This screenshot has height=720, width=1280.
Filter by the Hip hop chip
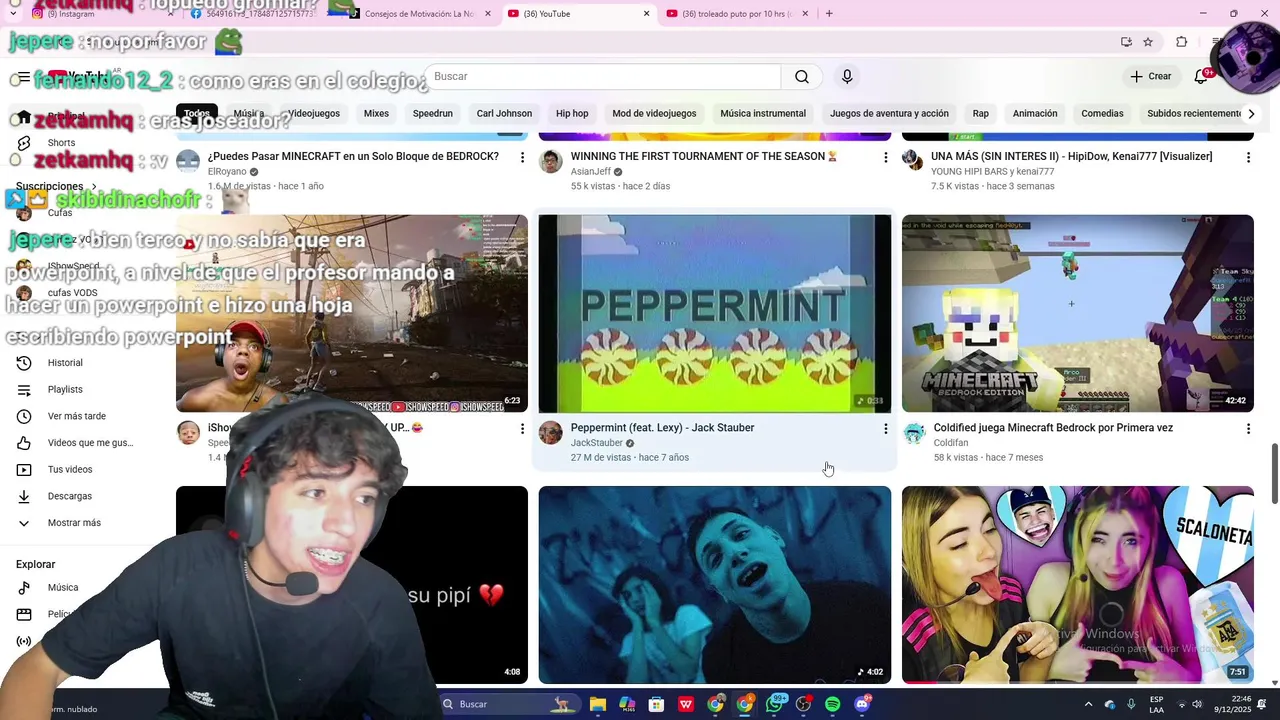[572, 114]
